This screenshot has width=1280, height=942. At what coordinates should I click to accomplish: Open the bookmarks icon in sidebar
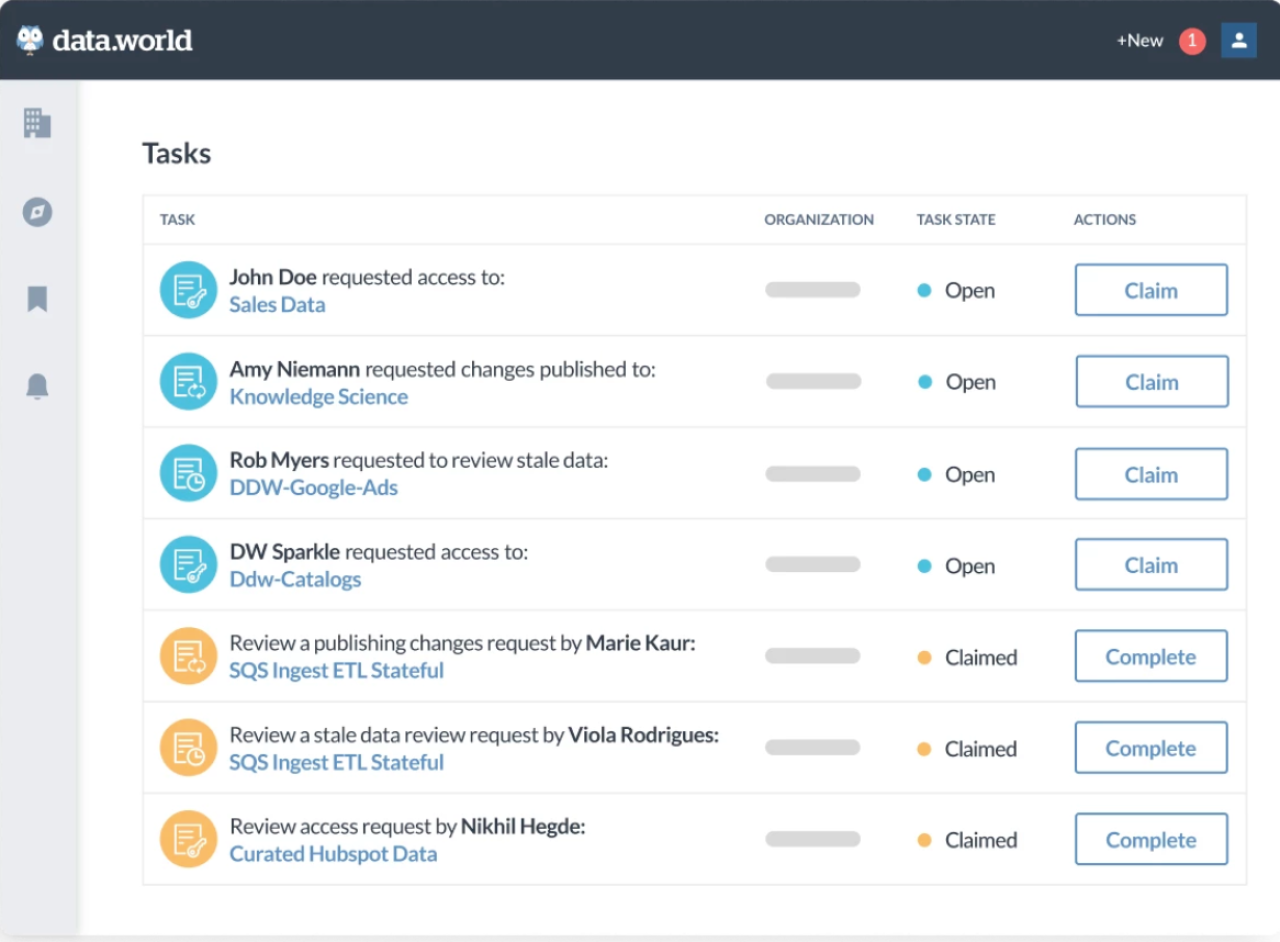pos(37,299)
